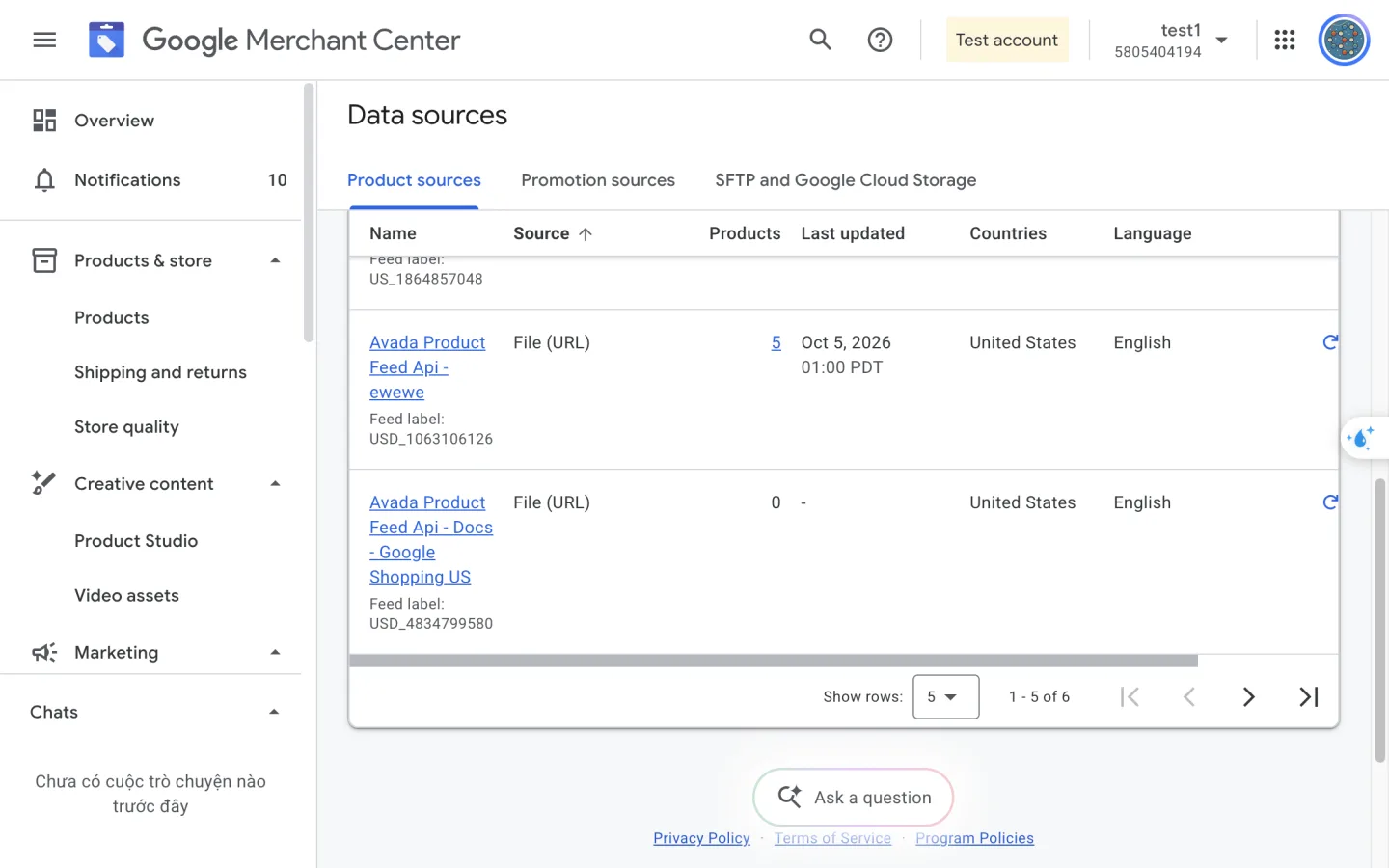Open the Privacy Policy link
Screen dimensions: 1389x868
[701, 838]
